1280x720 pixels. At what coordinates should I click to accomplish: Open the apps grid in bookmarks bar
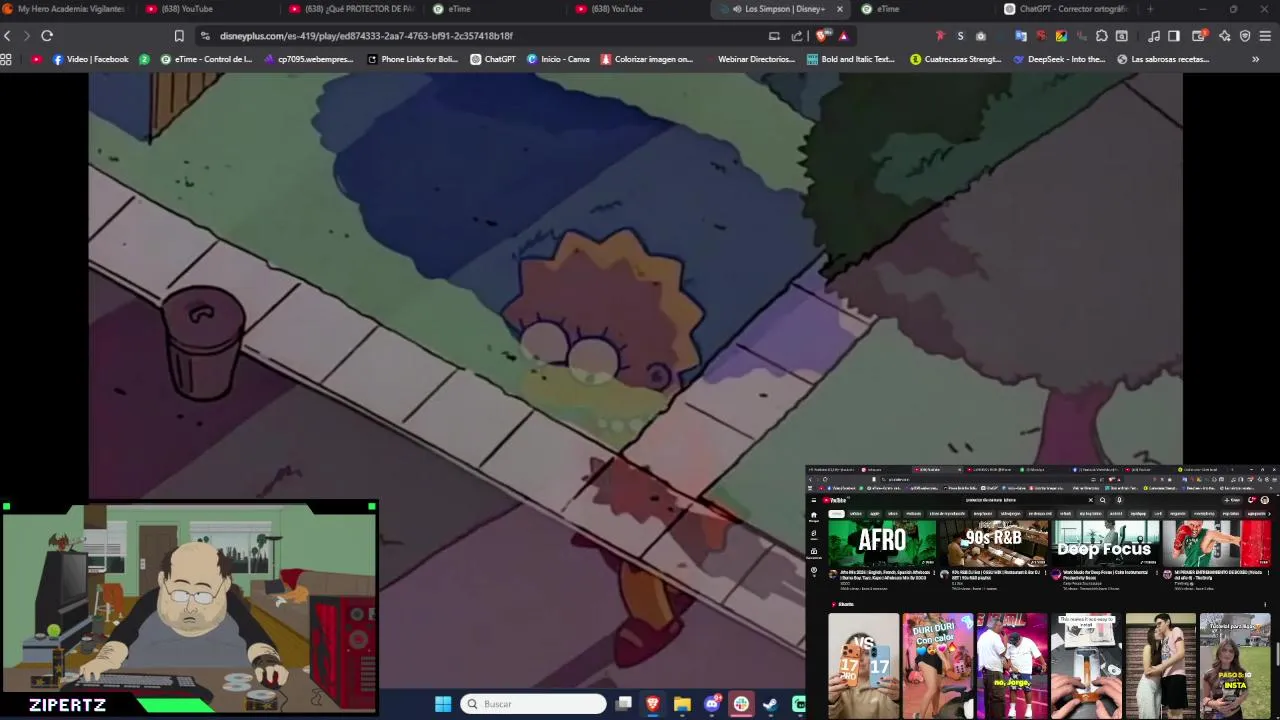click(7, 60)
